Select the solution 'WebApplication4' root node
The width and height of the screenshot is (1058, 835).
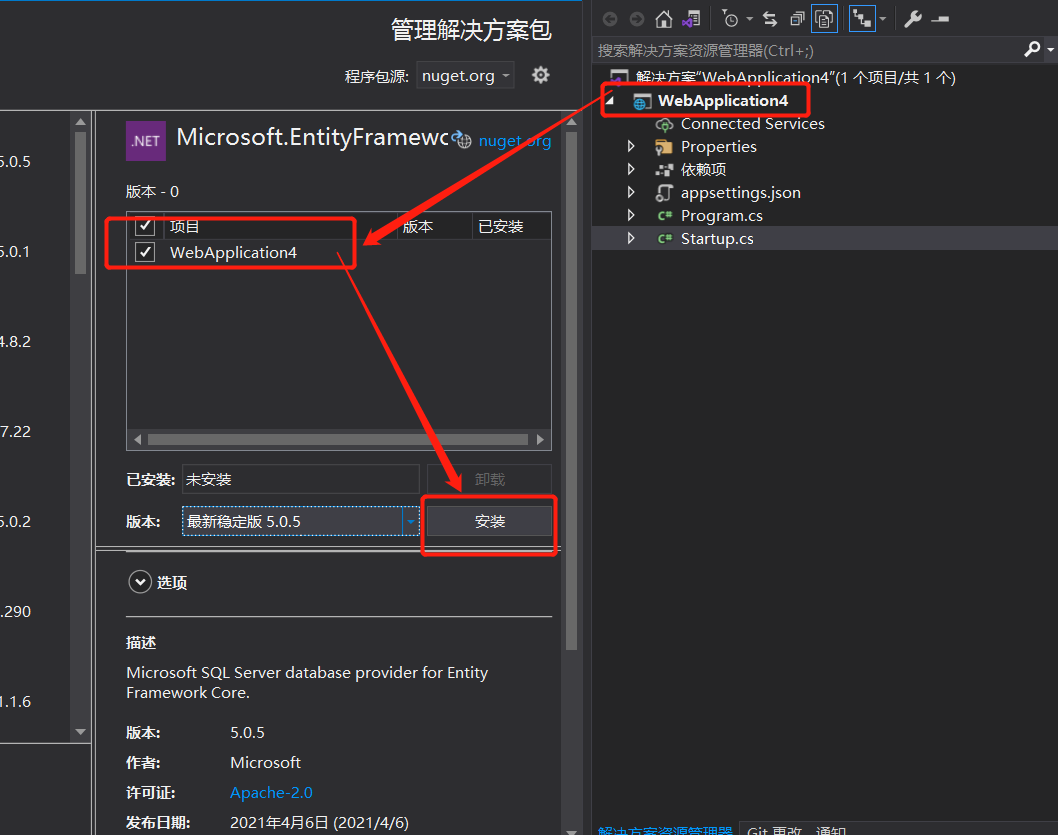pos(796,78)
